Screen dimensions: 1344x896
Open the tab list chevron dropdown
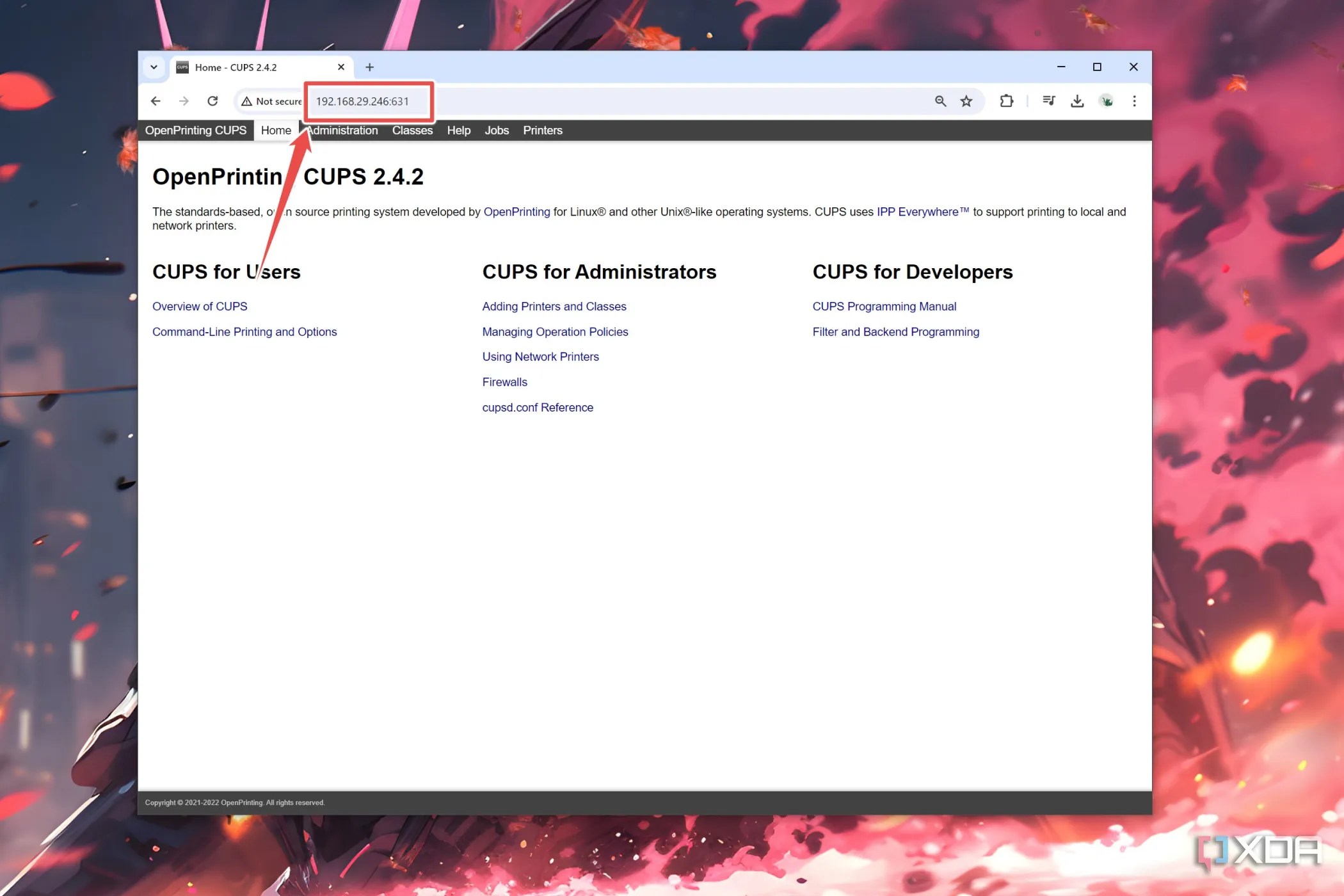(154, 67)
